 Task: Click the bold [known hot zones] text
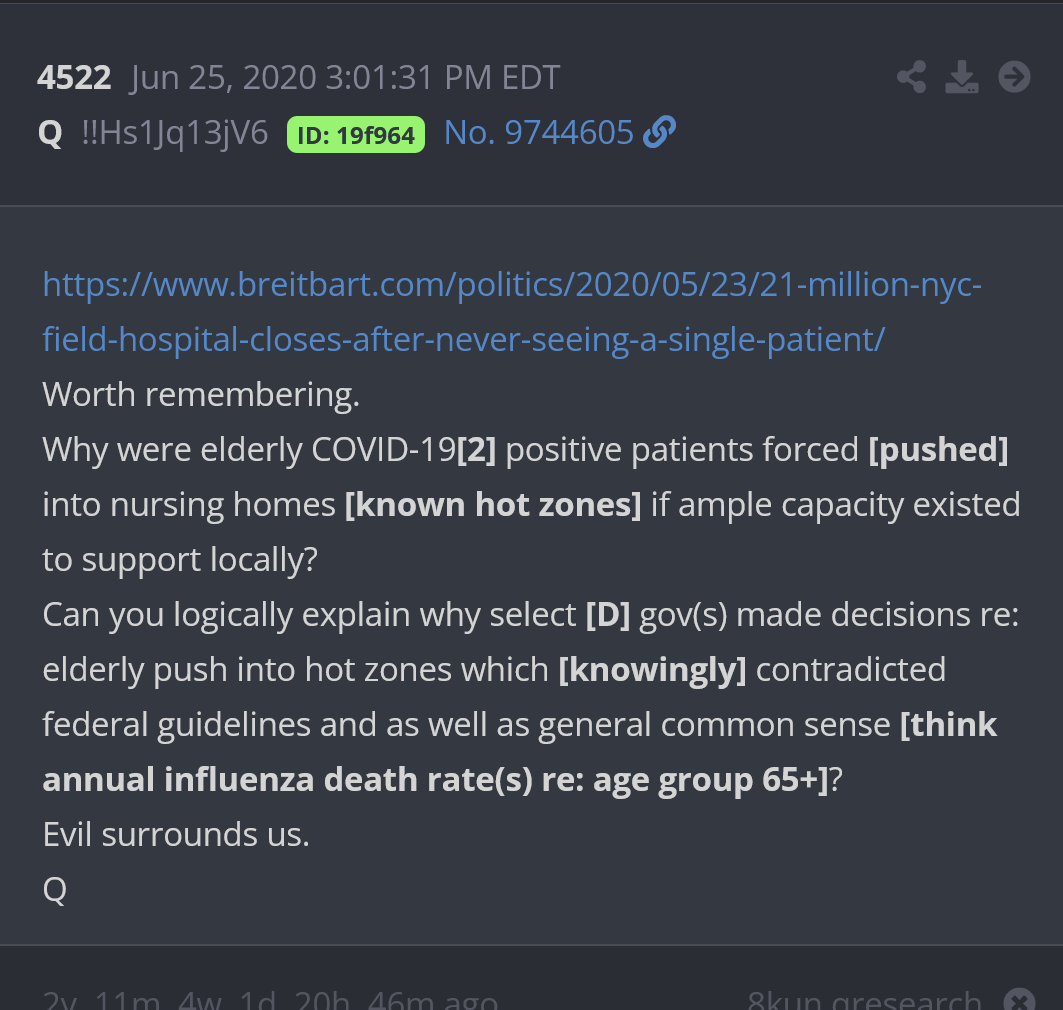493,505
